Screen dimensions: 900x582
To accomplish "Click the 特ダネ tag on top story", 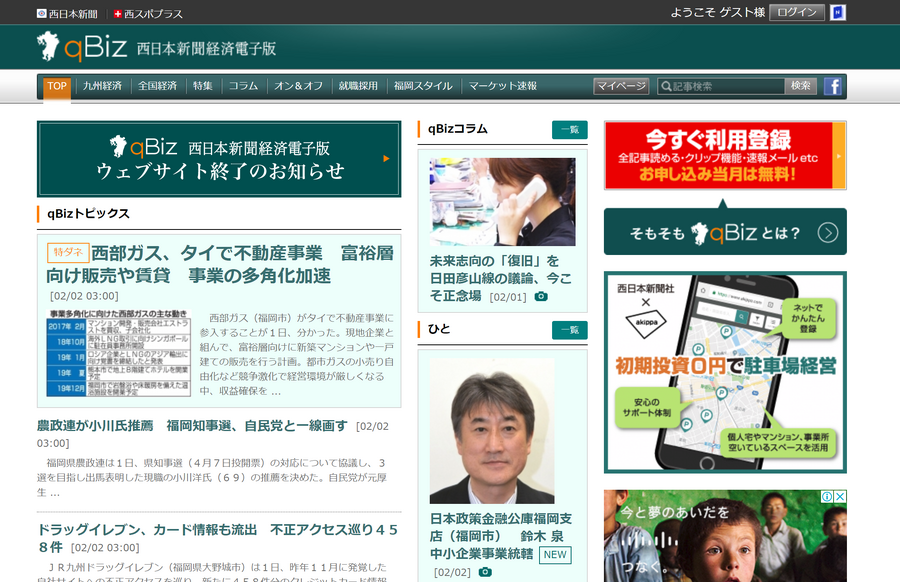I will 68,252.
